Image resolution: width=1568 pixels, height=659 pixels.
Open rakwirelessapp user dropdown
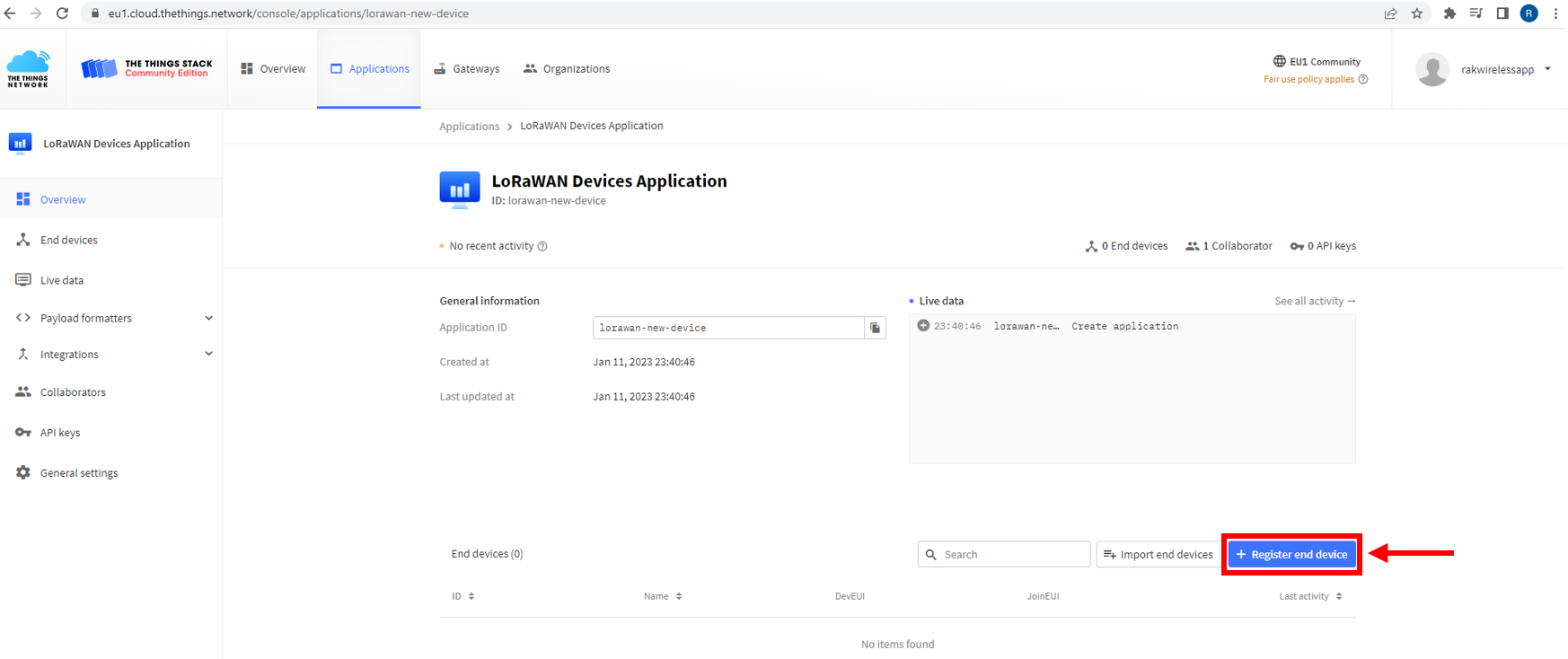pyautogui.click(x=1484, y=69)
